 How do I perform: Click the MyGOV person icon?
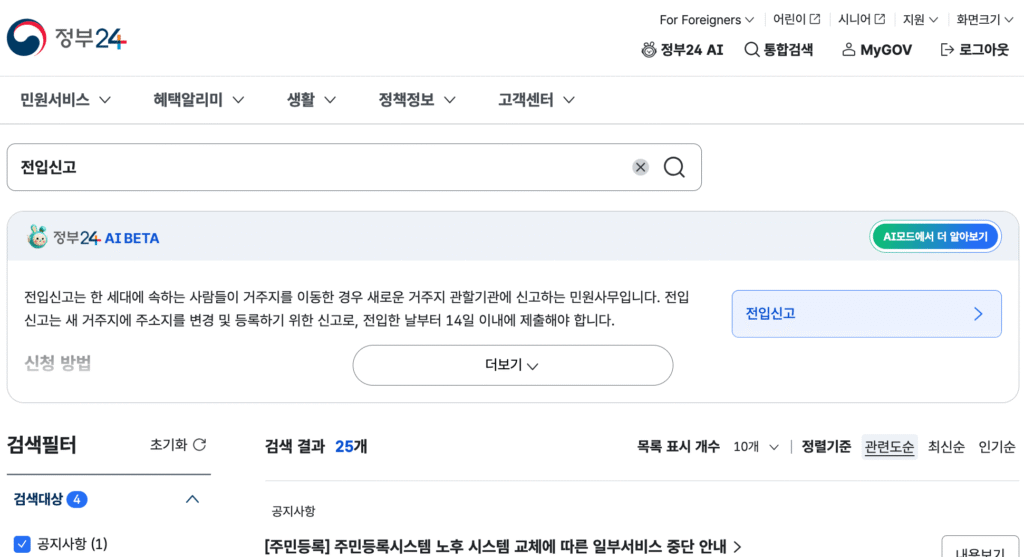pos(848,50)
